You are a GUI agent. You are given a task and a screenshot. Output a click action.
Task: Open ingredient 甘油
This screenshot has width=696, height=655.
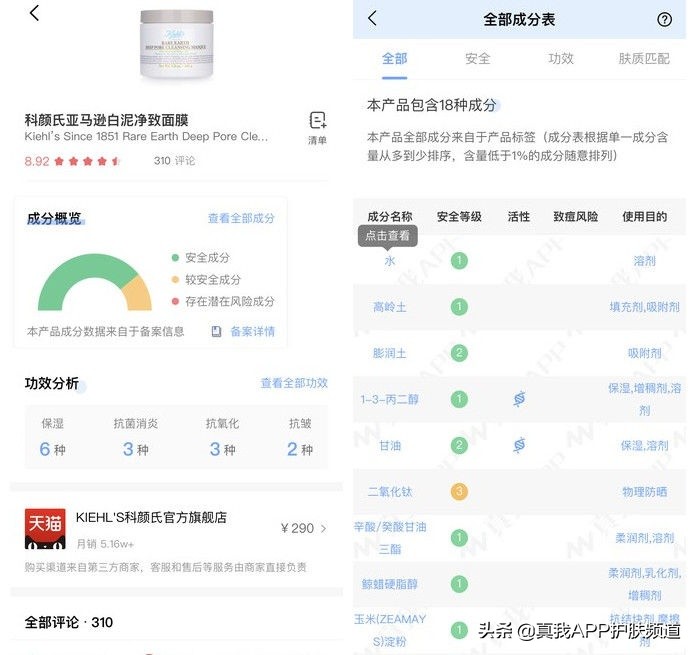pyautogui.click(x=390, y=446)
